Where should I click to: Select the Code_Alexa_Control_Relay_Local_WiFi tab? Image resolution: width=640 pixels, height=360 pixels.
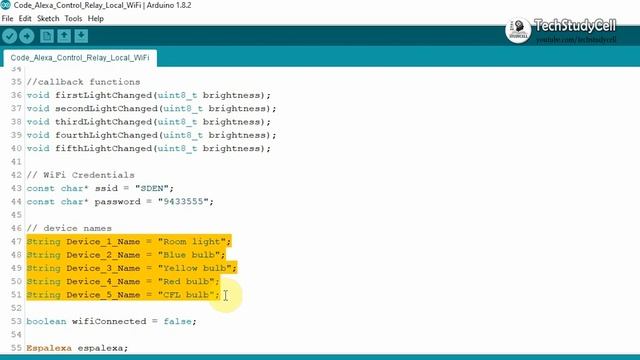(80, 58)
